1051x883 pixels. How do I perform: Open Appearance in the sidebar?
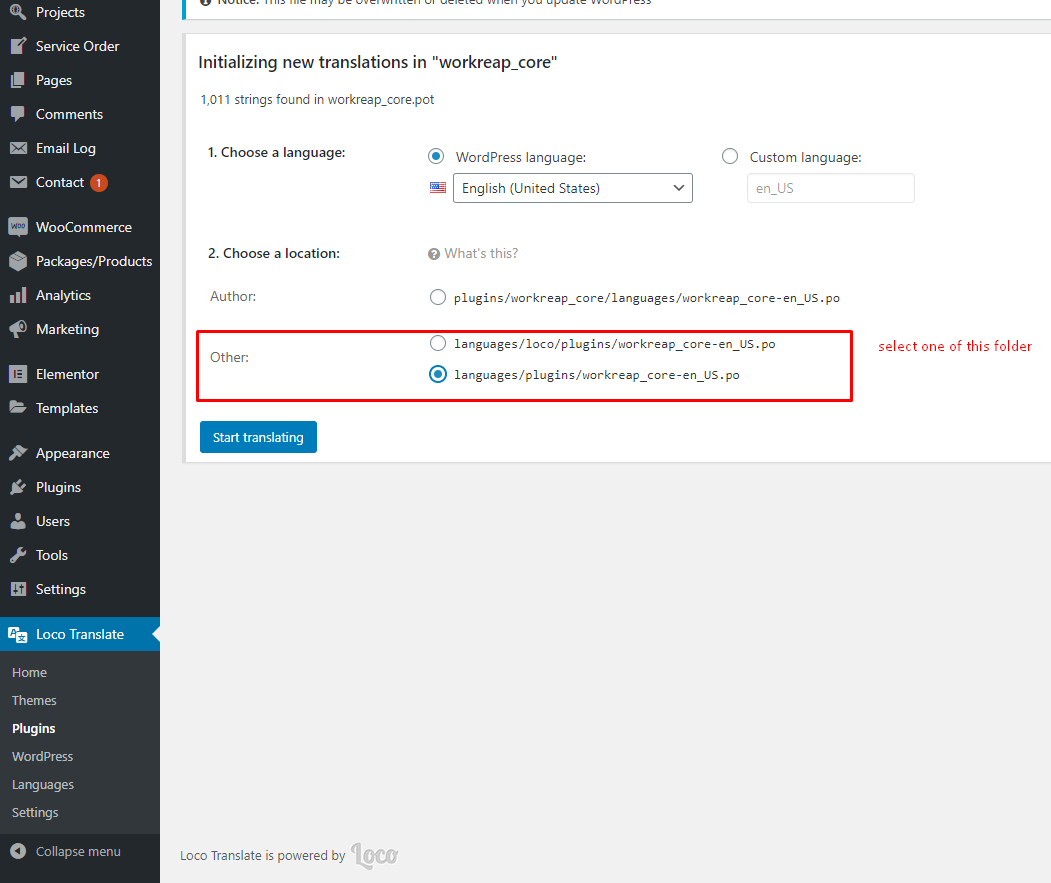point(72,454)
